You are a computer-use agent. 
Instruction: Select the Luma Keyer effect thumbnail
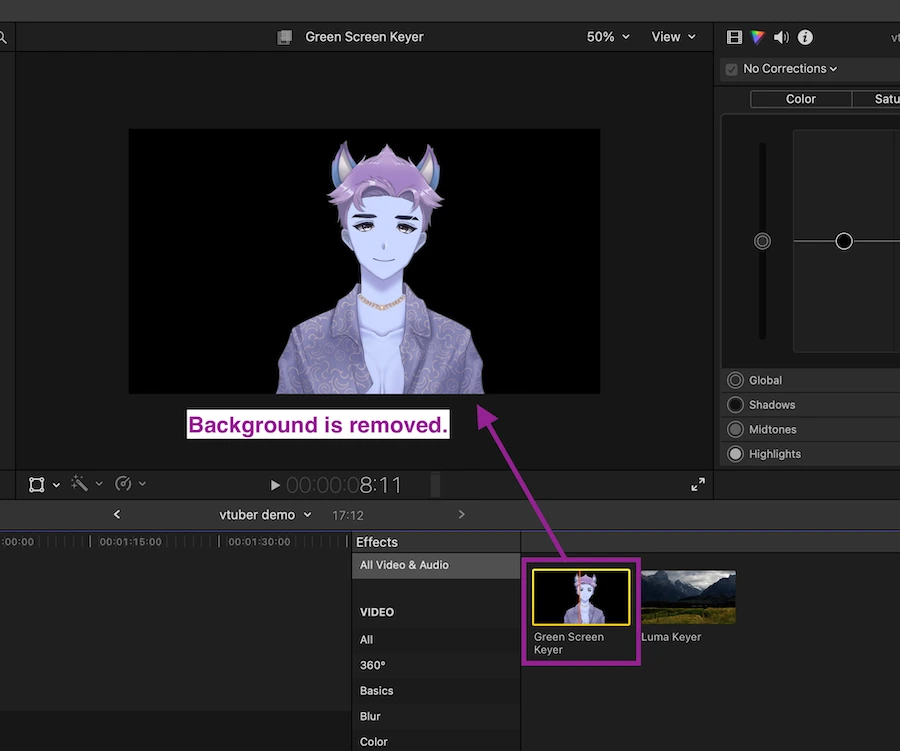pos(688,597)
